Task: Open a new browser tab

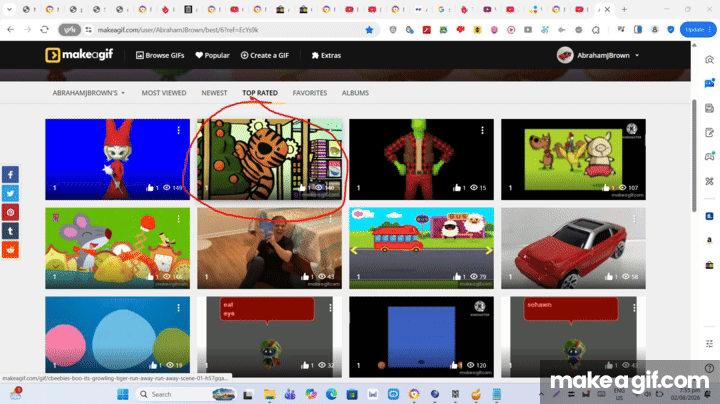Action: click(x=624, y=9)
